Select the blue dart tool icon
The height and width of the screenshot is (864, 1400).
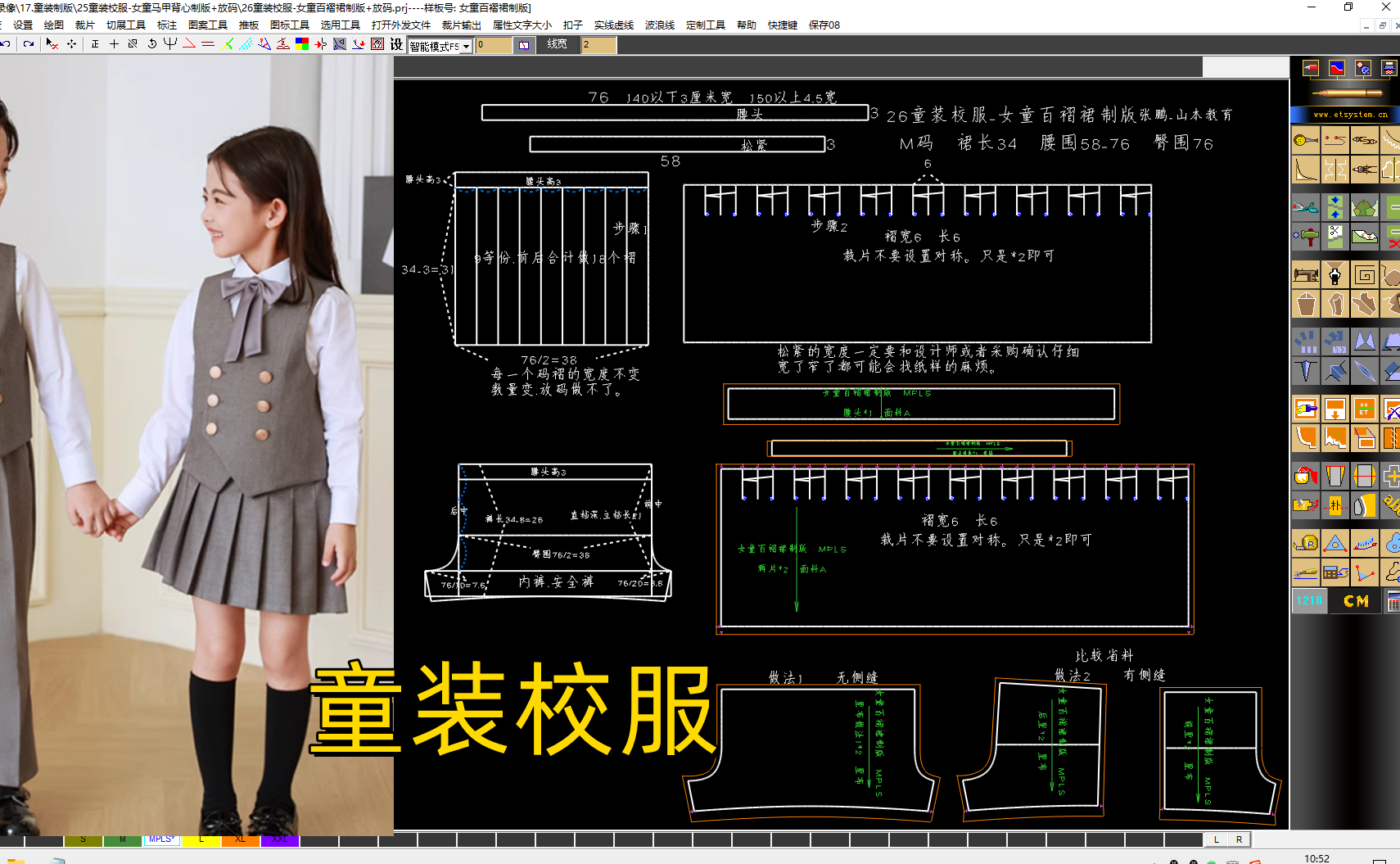tap(1306, 371)
